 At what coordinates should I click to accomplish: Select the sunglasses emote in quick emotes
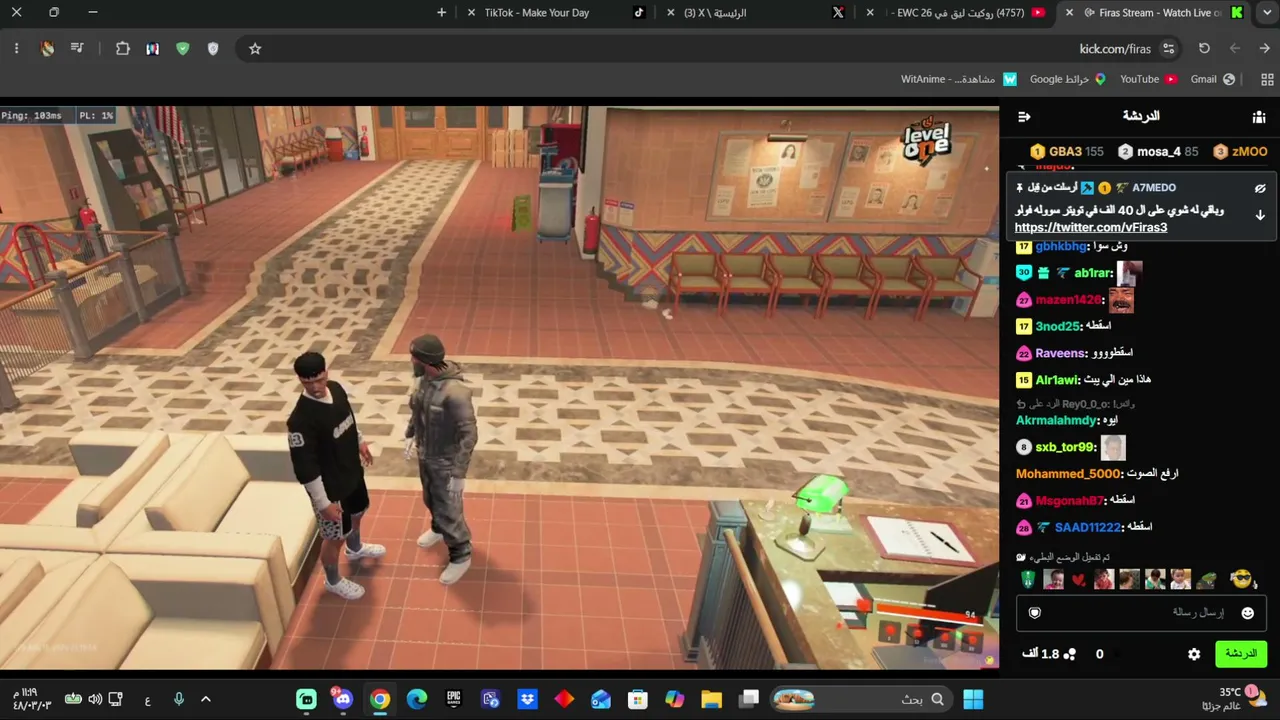pyautogui.click(x=1241, y=579)
